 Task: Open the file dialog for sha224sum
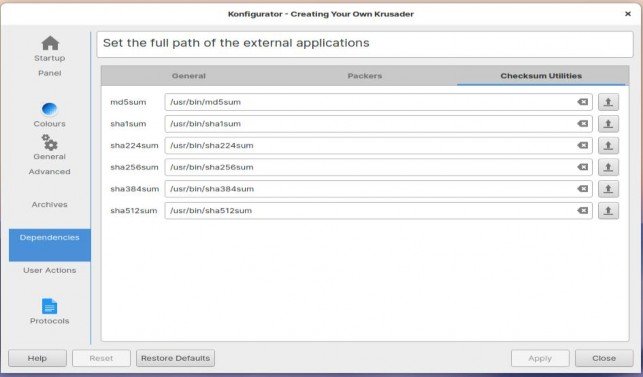click(x=608, y=146)
